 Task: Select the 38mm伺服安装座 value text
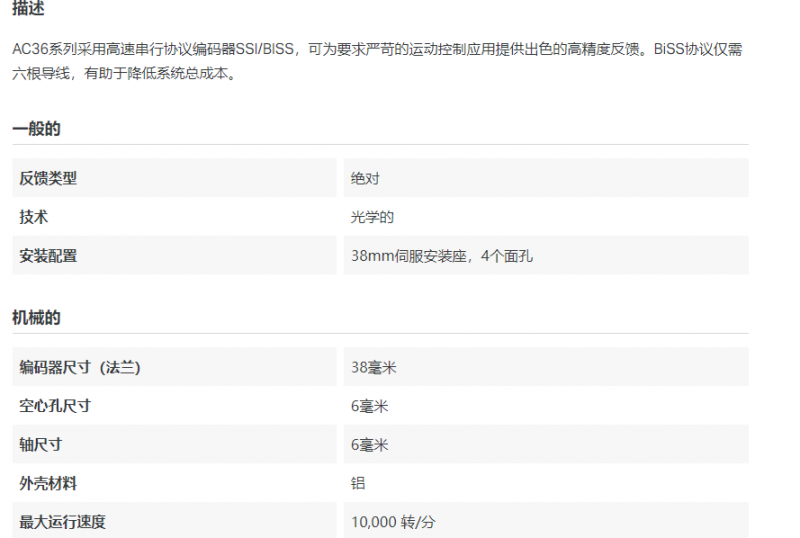[x=442, y=256]
